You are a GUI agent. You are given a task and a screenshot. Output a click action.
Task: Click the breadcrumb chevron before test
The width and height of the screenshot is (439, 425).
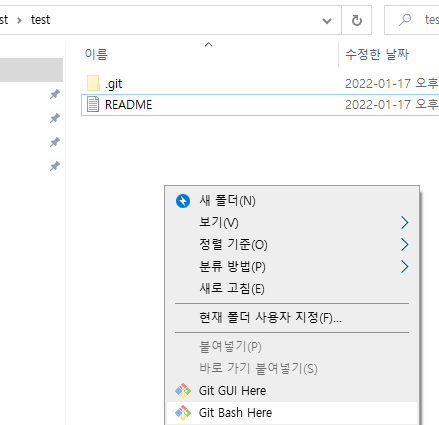click(19, 20)
